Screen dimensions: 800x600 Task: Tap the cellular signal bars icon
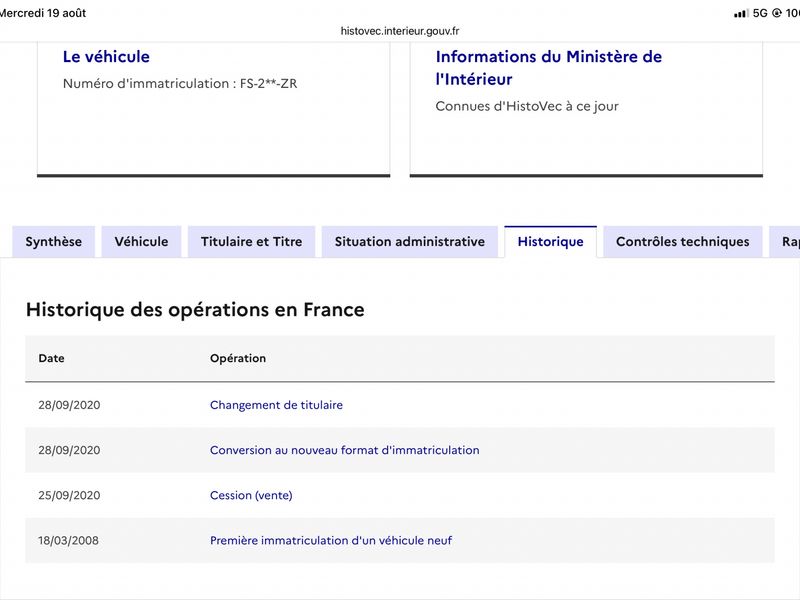point(741,13)
